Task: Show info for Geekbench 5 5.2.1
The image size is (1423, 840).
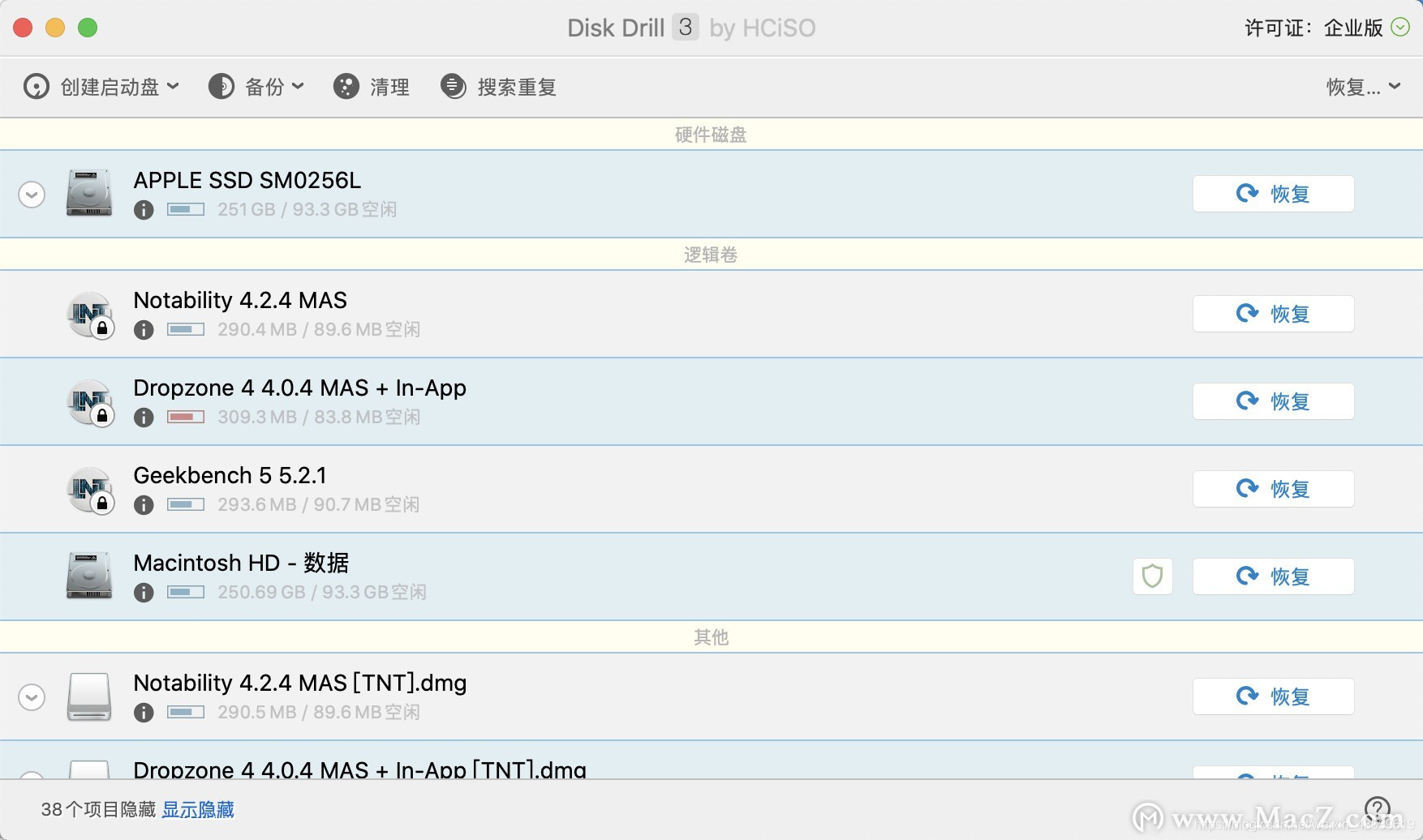Action: 144,505
